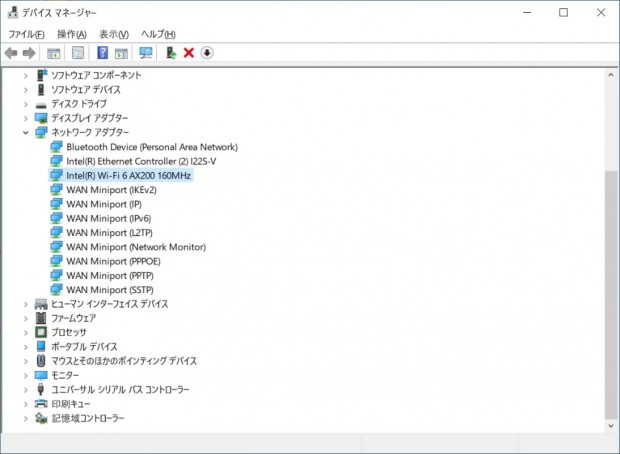Expand モニター node
Image resolution: width=620 pixels, height=454 pixels.
click(26, 375)
